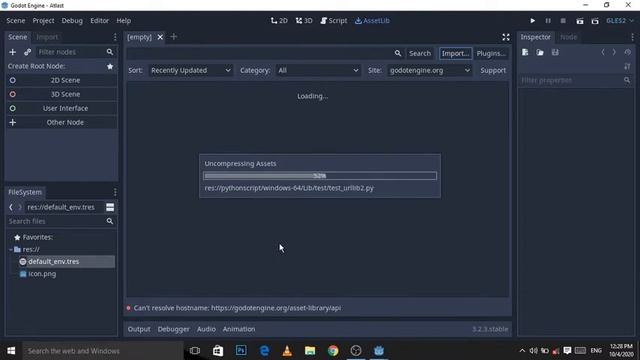Open the Output bottom panel
The width and height of the screenshot is (640, 360).
[x=139, y=329]
